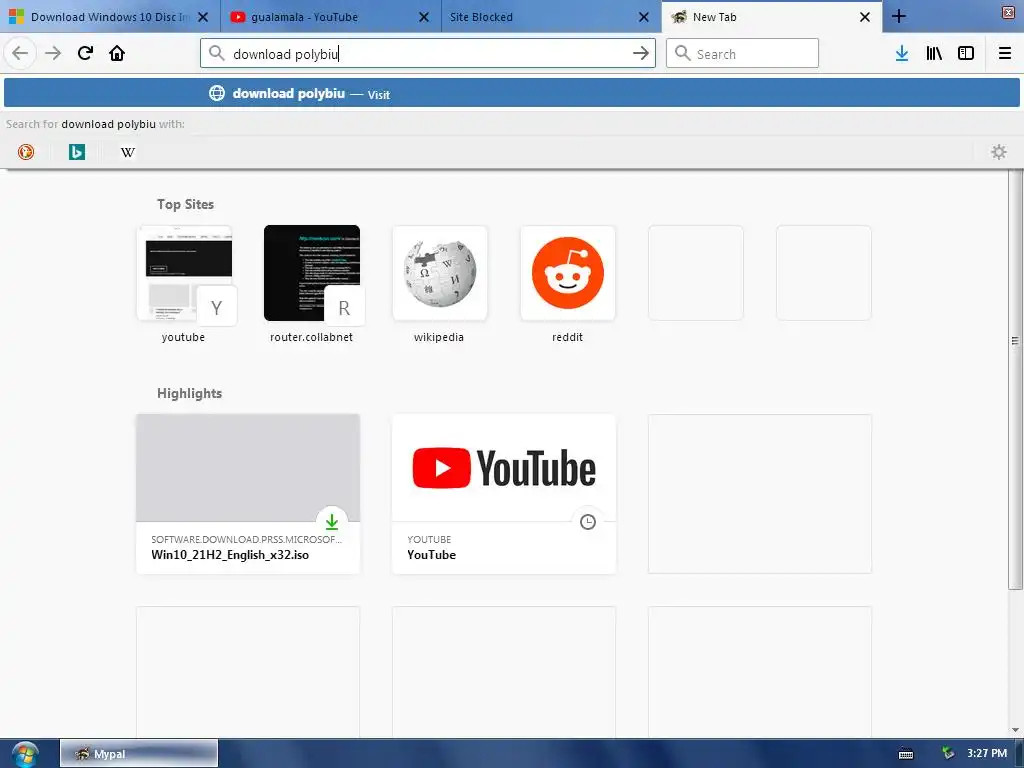This screenshot has height=768, width=1024.
Task: Click the network tray icon
Action: [948, 754]
